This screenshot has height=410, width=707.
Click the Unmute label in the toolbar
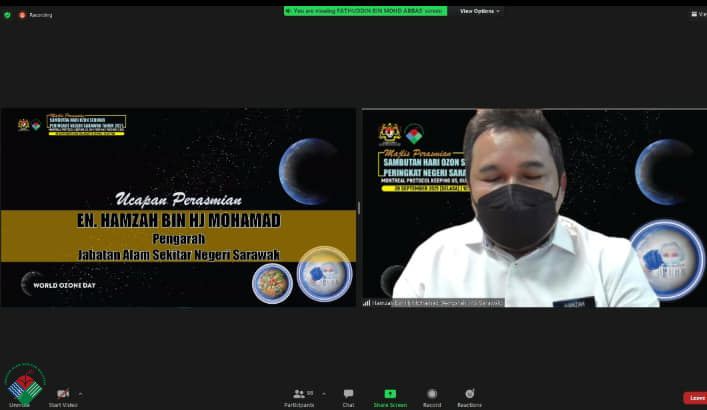point(19,405)
